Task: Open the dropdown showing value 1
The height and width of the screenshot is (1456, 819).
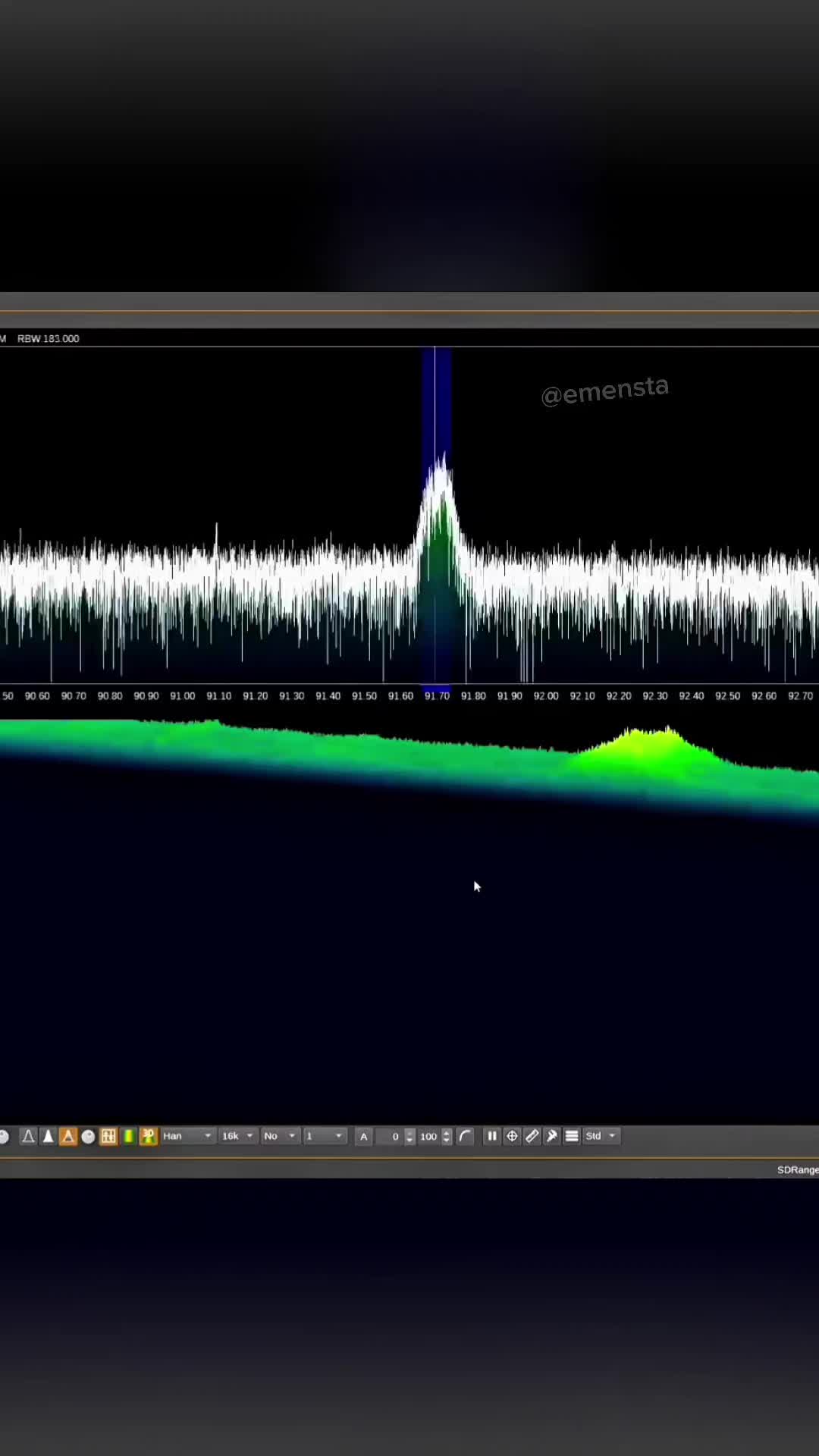Action: (x=325, y=1136)
